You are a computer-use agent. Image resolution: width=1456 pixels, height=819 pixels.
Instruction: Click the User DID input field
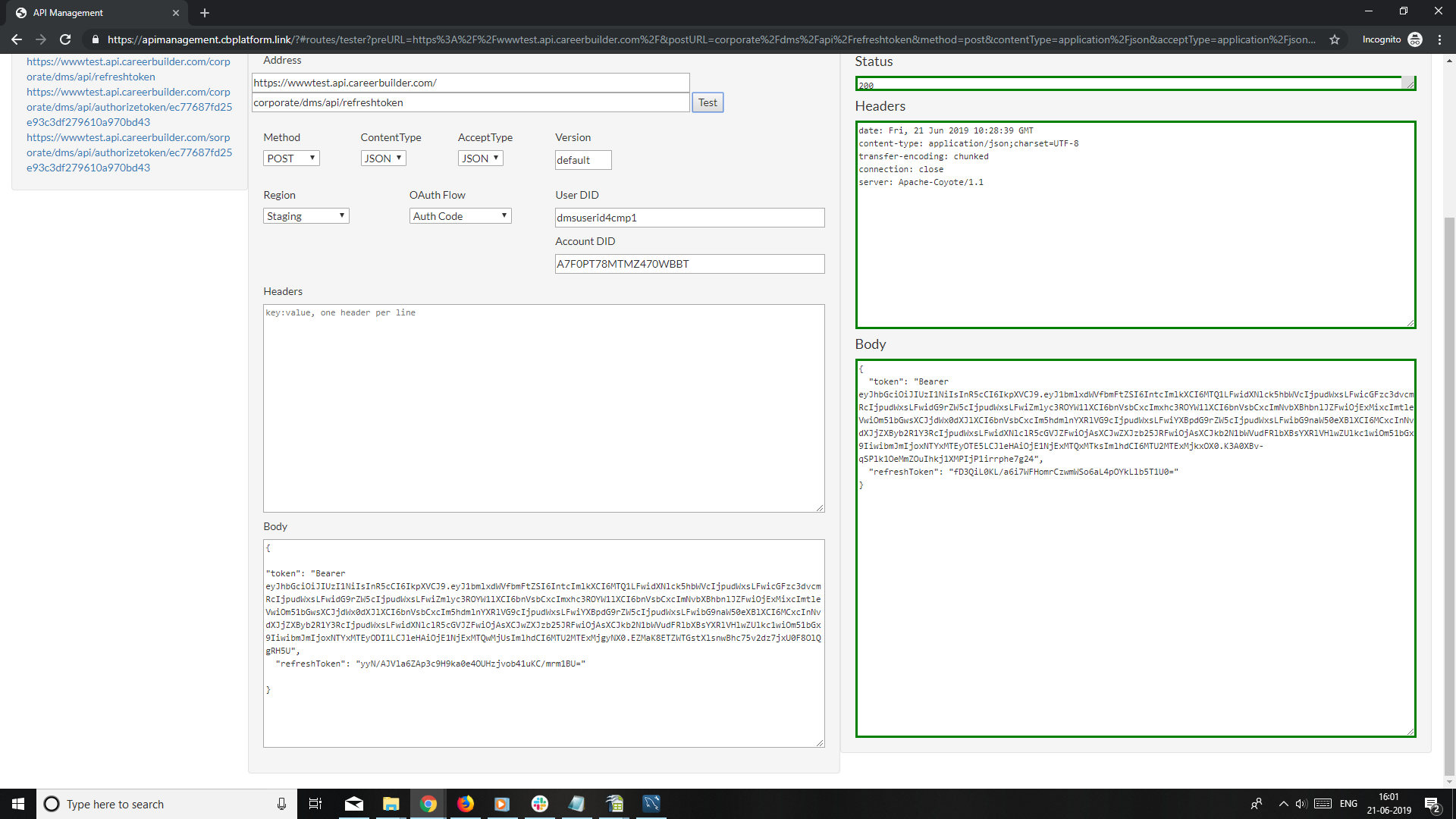point(689,218)
